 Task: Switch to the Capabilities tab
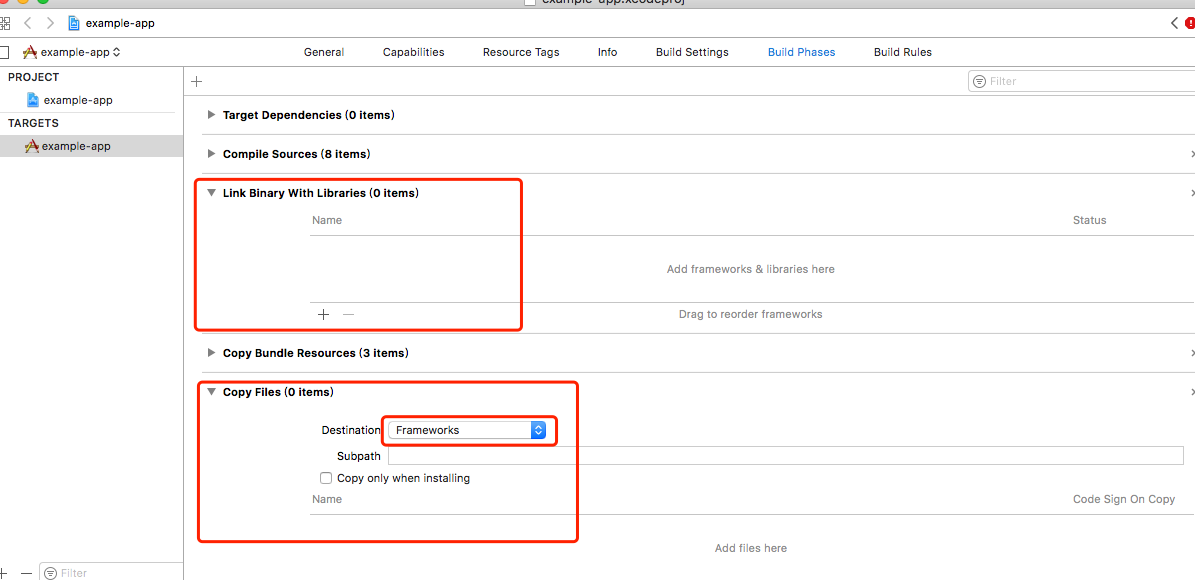[414, 52]
